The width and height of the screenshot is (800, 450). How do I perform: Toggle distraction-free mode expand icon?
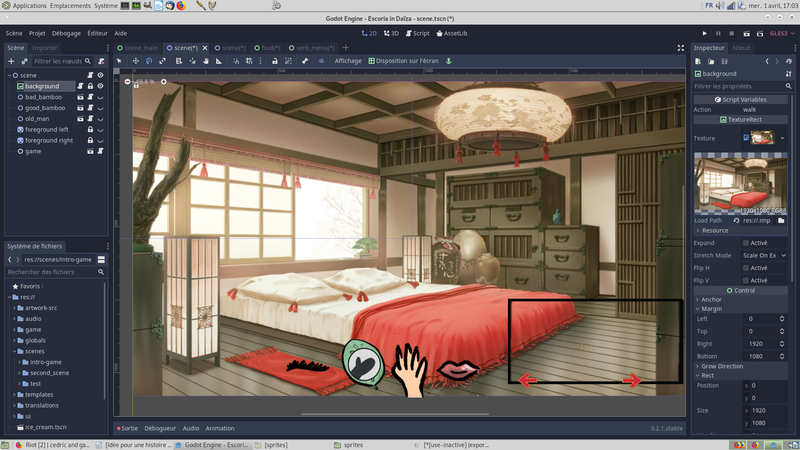681,48
